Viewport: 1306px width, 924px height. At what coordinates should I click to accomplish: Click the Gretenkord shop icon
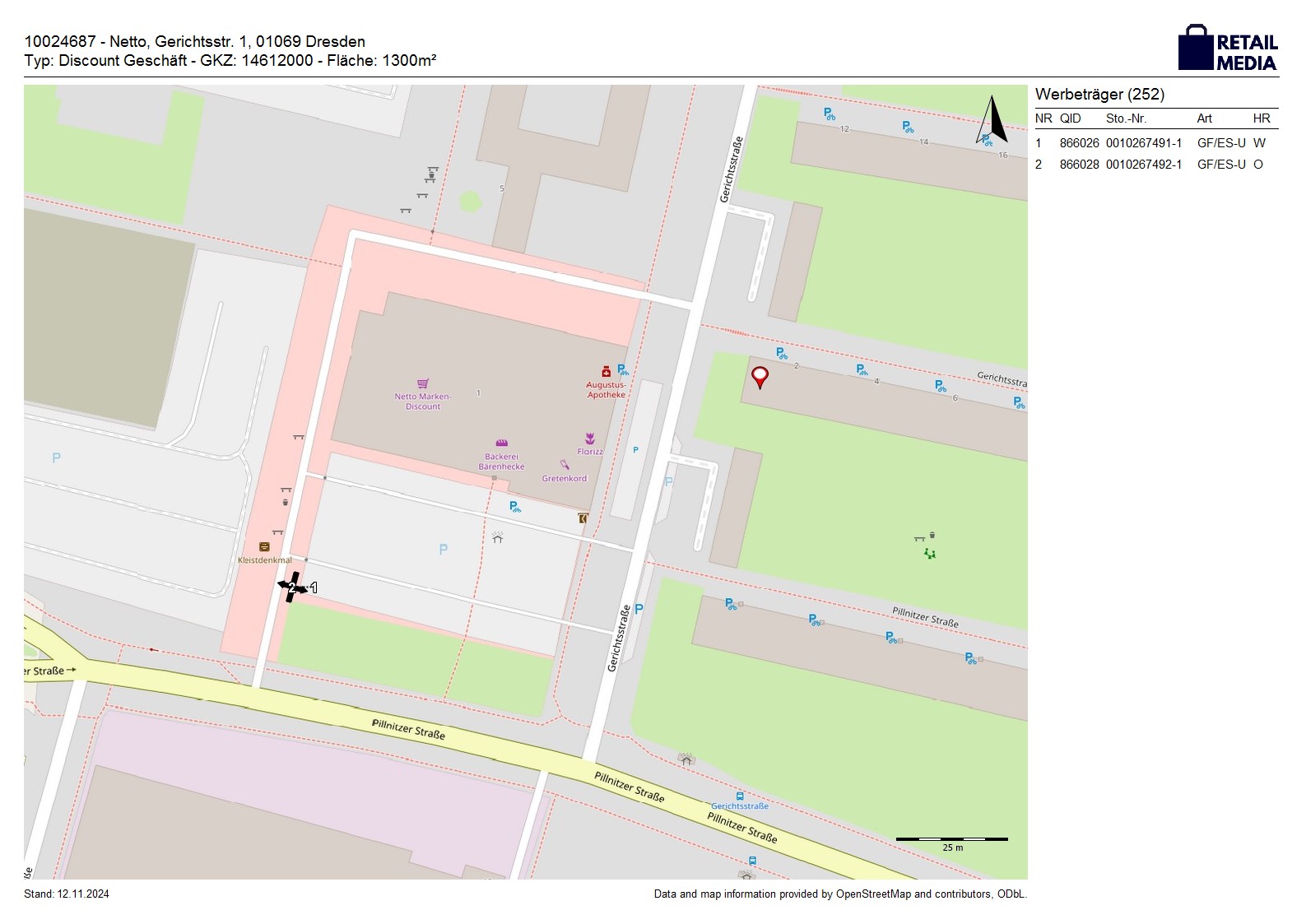(565, 465)
